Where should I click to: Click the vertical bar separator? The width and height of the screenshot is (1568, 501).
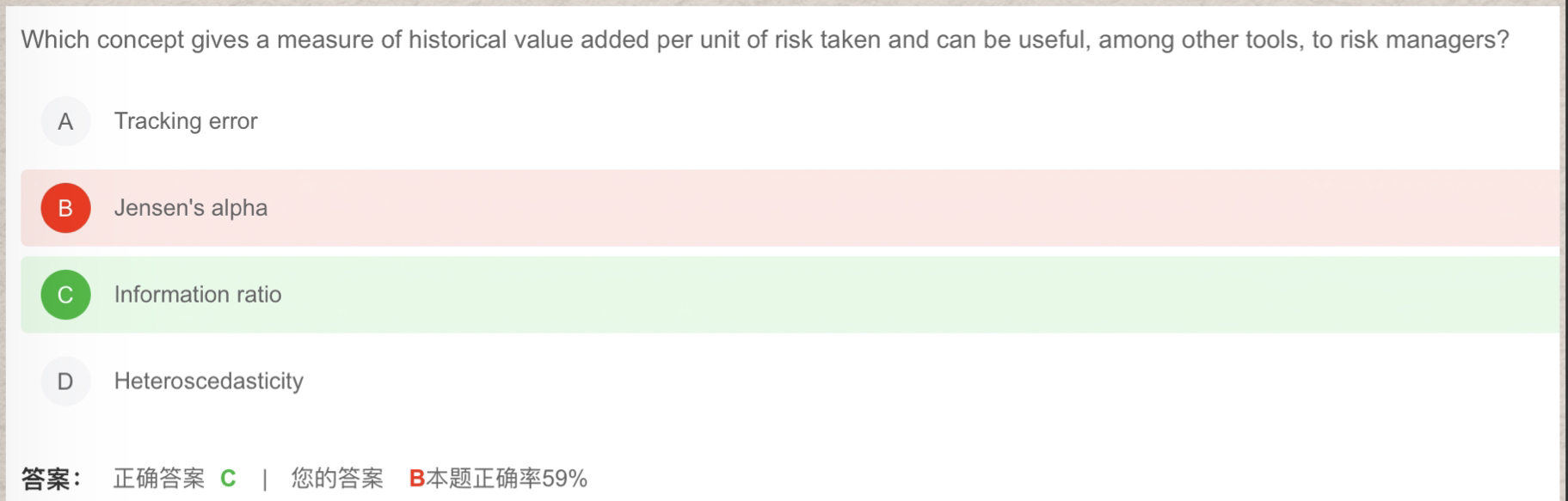click(265, 479)
